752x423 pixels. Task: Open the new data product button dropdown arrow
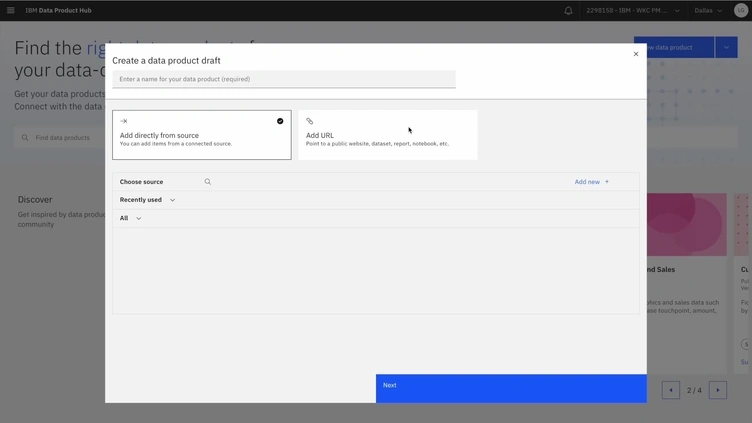(726, 47)
